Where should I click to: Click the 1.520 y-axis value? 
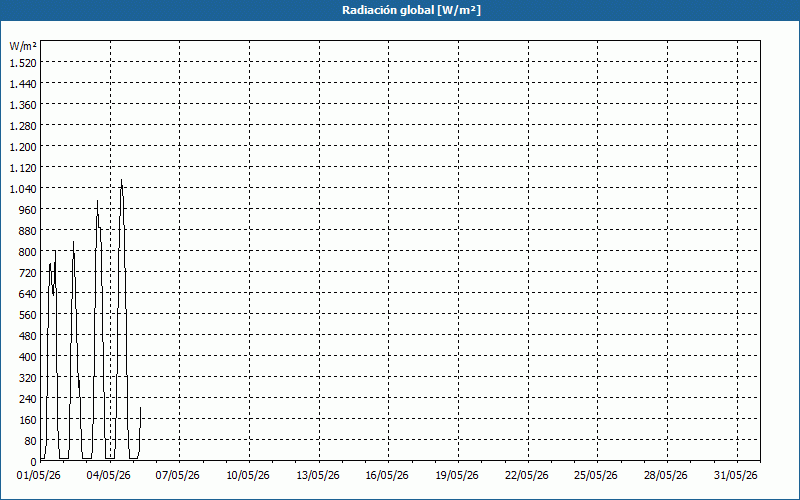pyautogui.click(x=23, y=63)
